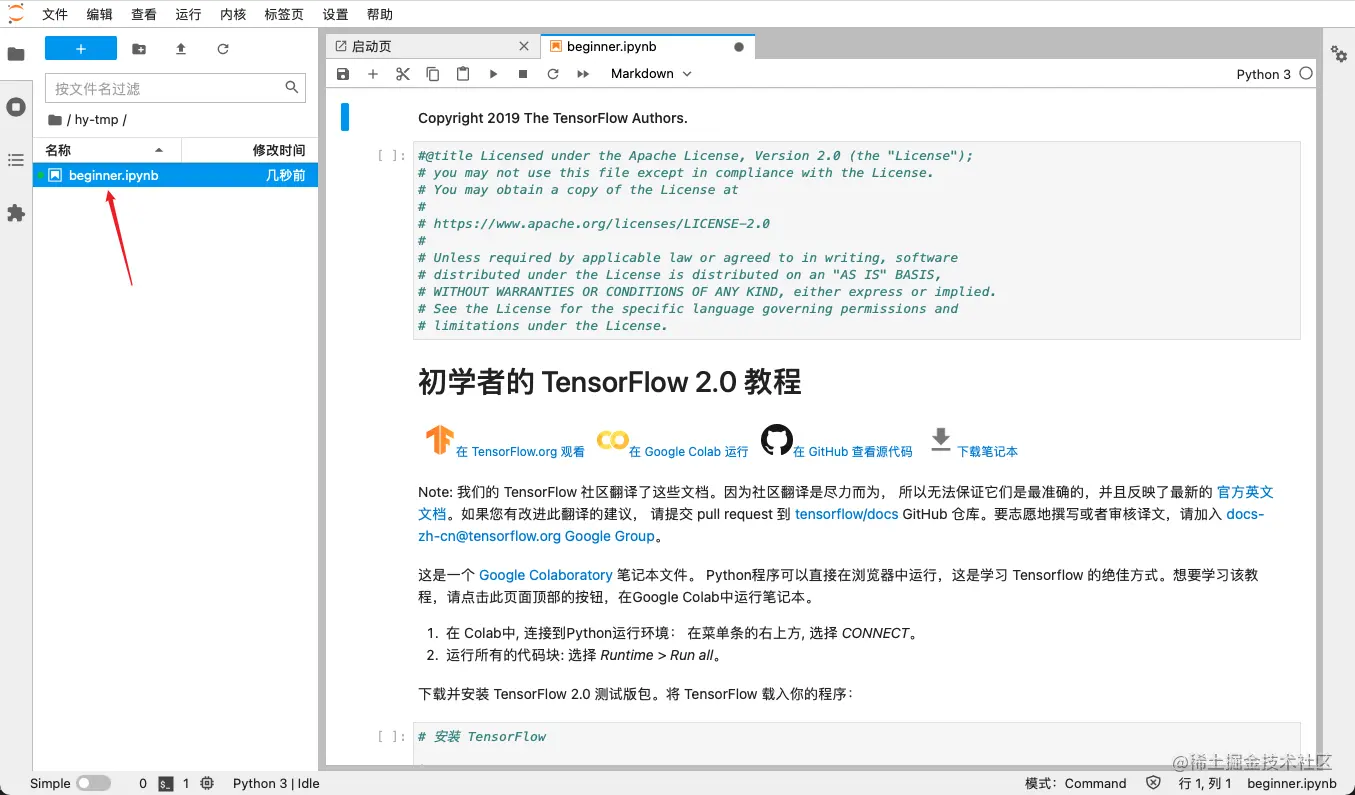Click the root folder breadcrumb icon
The image size is (1355, 795).
pos(55,120)
